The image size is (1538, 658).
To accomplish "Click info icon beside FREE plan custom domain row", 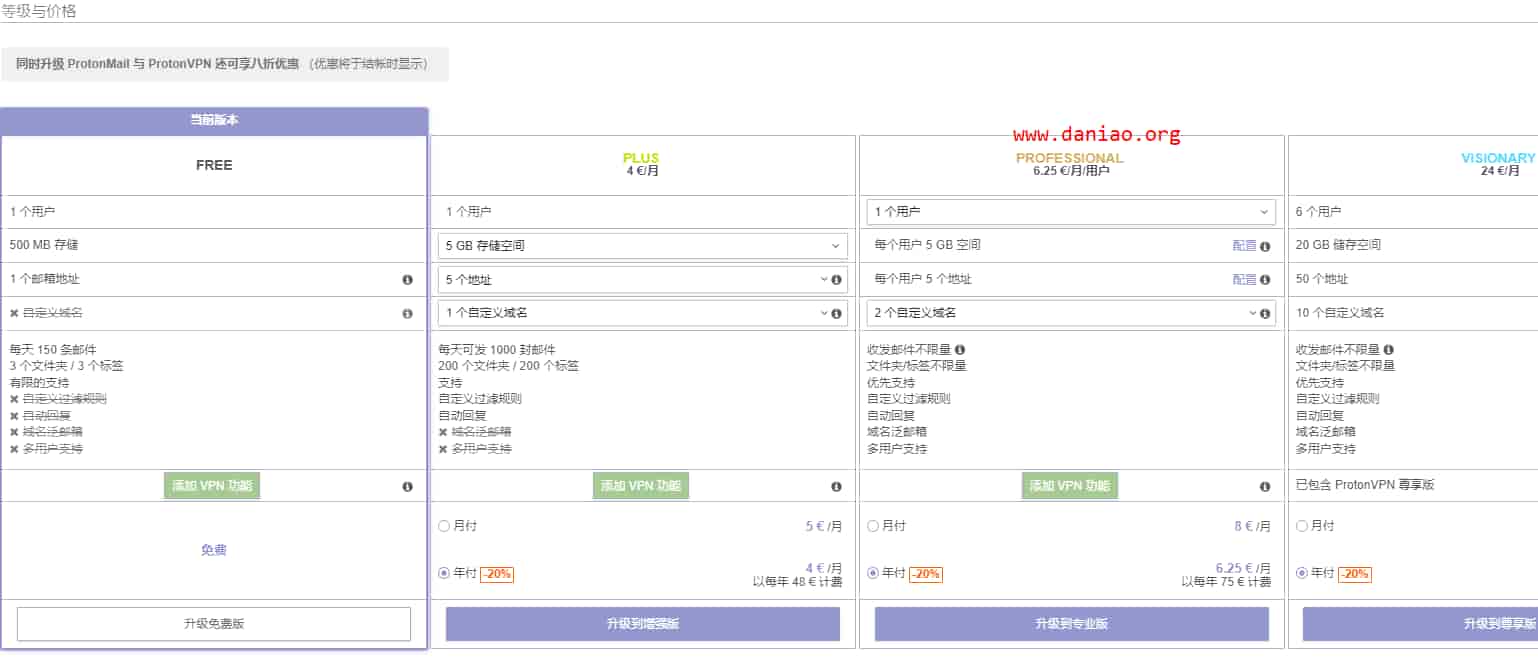I will (x=407, y=314).
